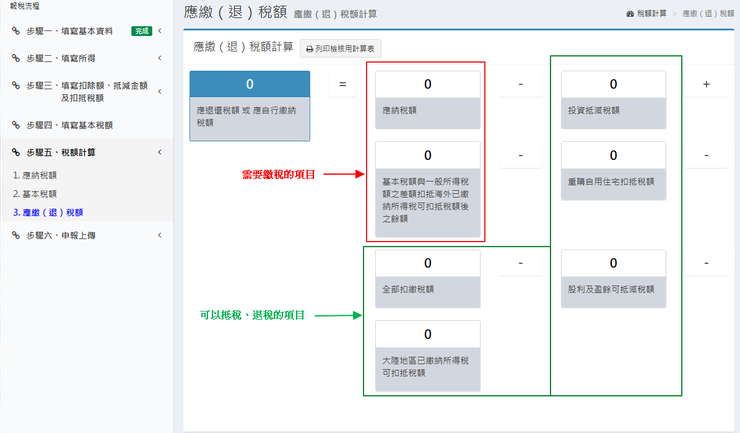Collapse 步驟五、稅額計算 with its chevron
Image resolution: width=740 pixels, height=433 pixels.
pyautogui.click(x=160, y=152)
